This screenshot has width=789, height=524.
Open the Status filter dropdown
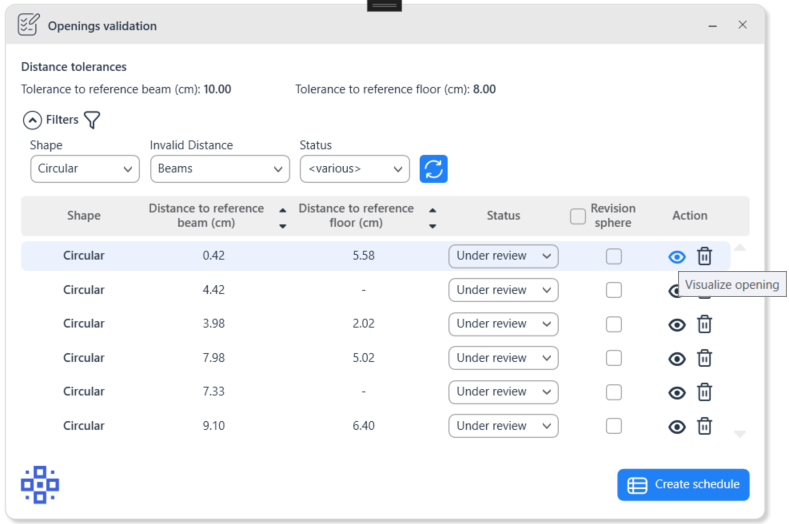click(x=354, y=169)
